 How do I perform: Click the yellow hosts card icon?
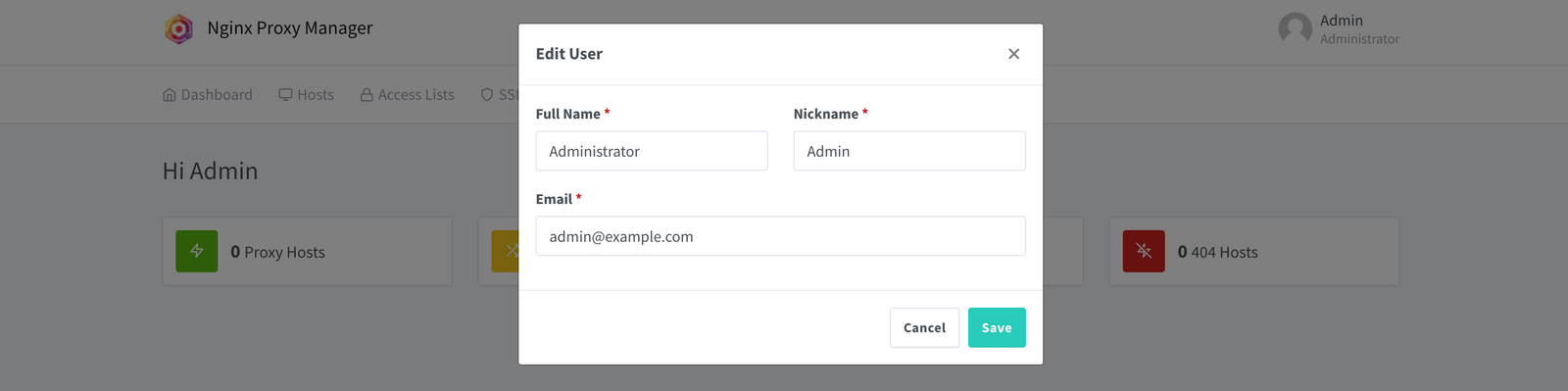[x=505, y=251]
